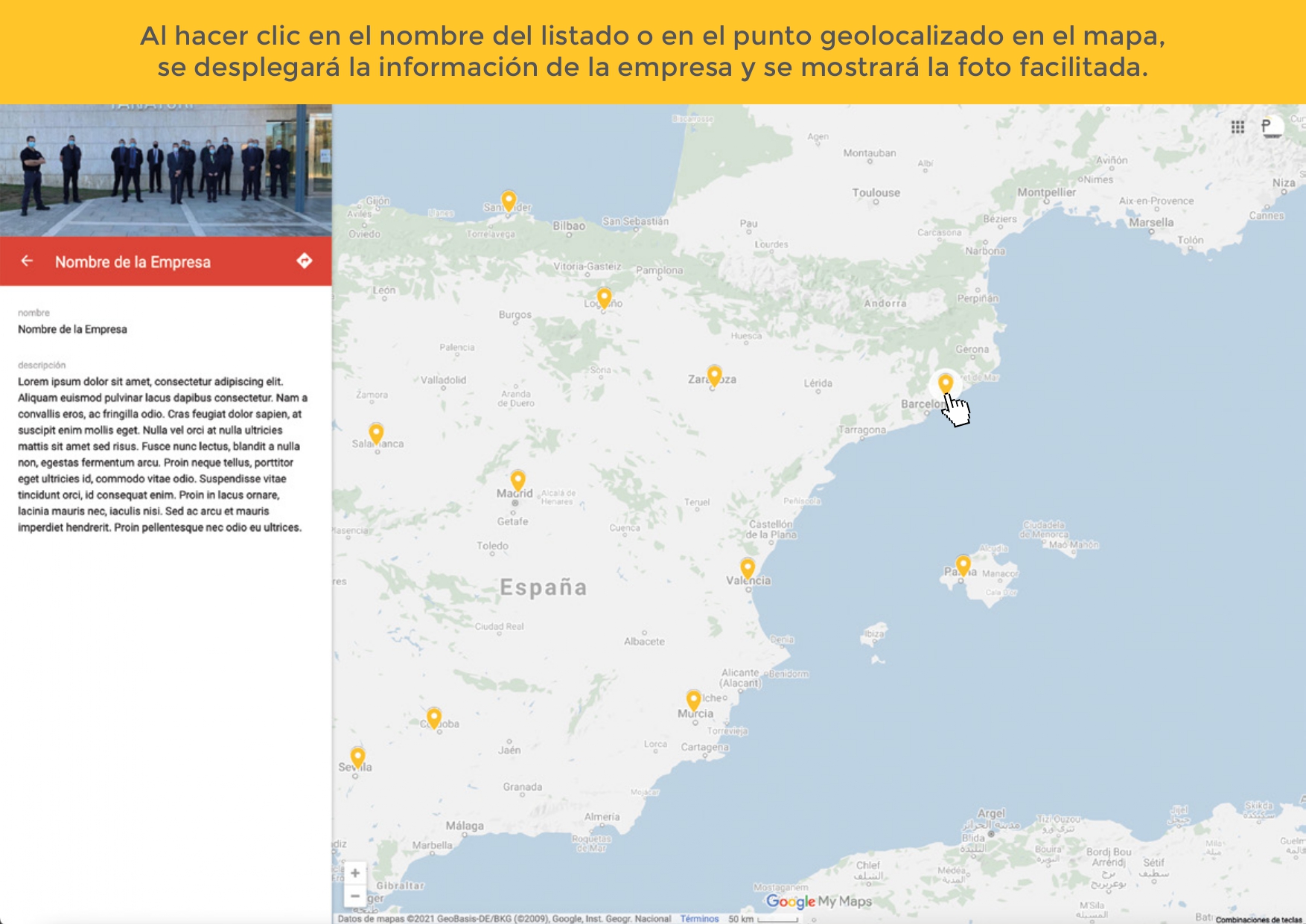The image size is (1306, 924).
Task: Click the 'nombre' field value under header
Action: [72, 329]
